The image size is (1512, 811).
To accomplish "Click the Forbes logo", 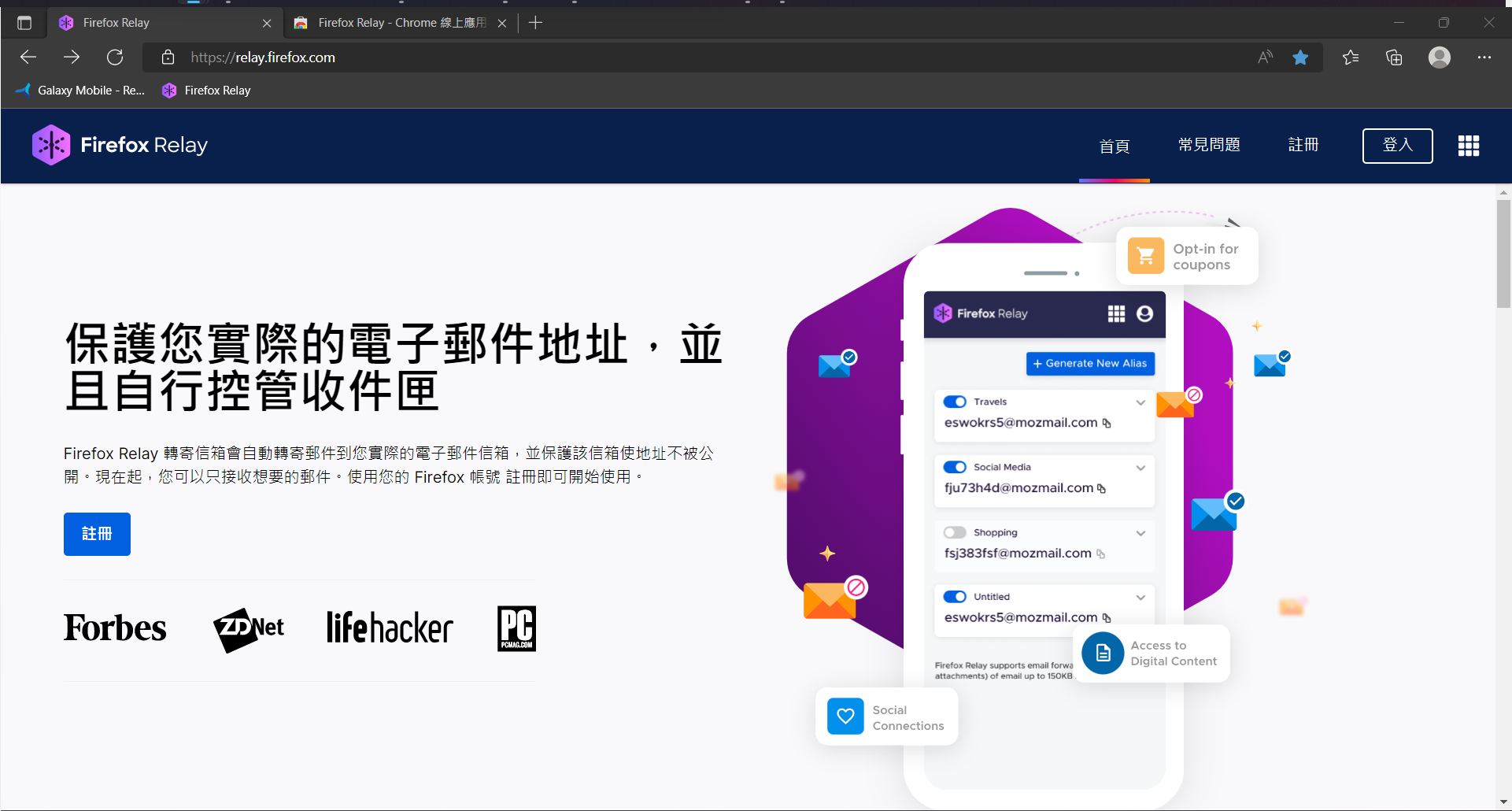I will (115, 628).
